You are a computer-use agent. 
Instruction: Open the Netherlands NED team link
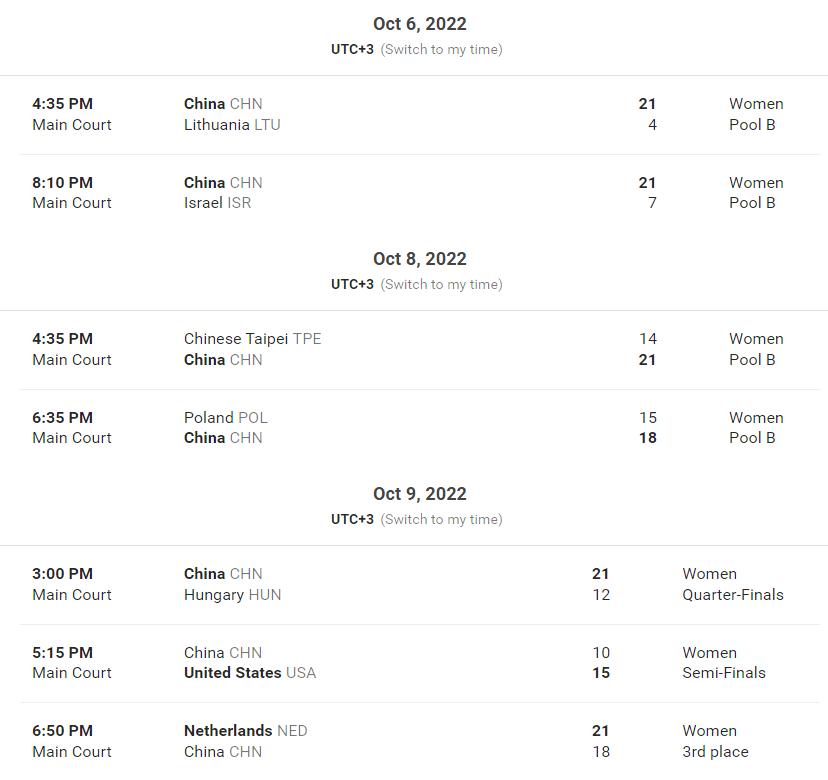245,731
